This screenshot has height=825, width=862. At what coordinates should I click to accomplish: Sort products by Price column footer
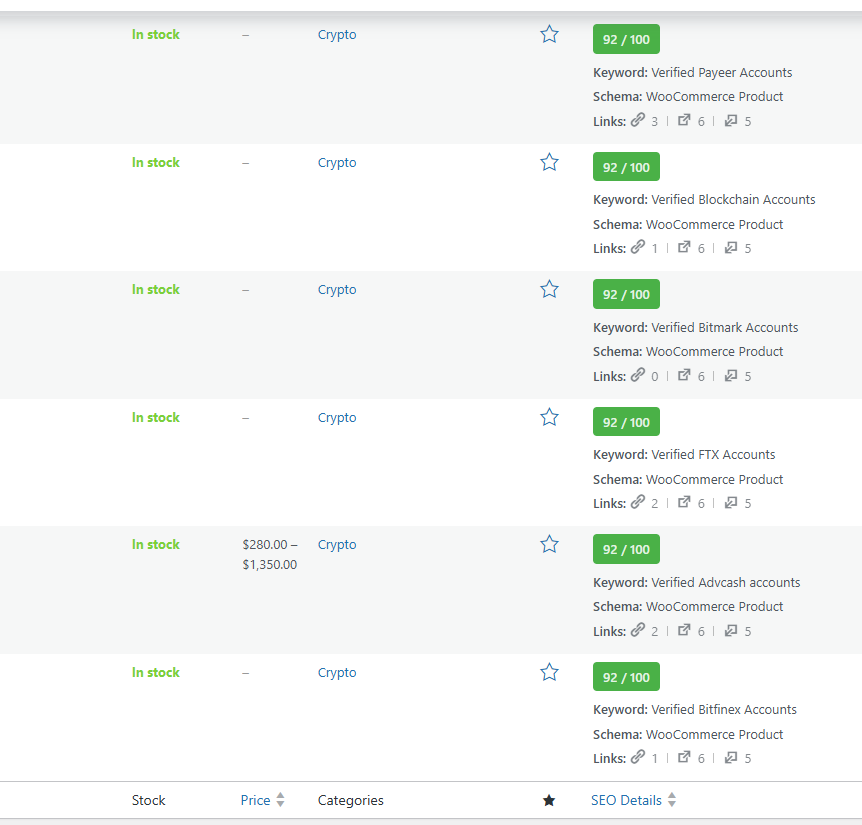255,800
